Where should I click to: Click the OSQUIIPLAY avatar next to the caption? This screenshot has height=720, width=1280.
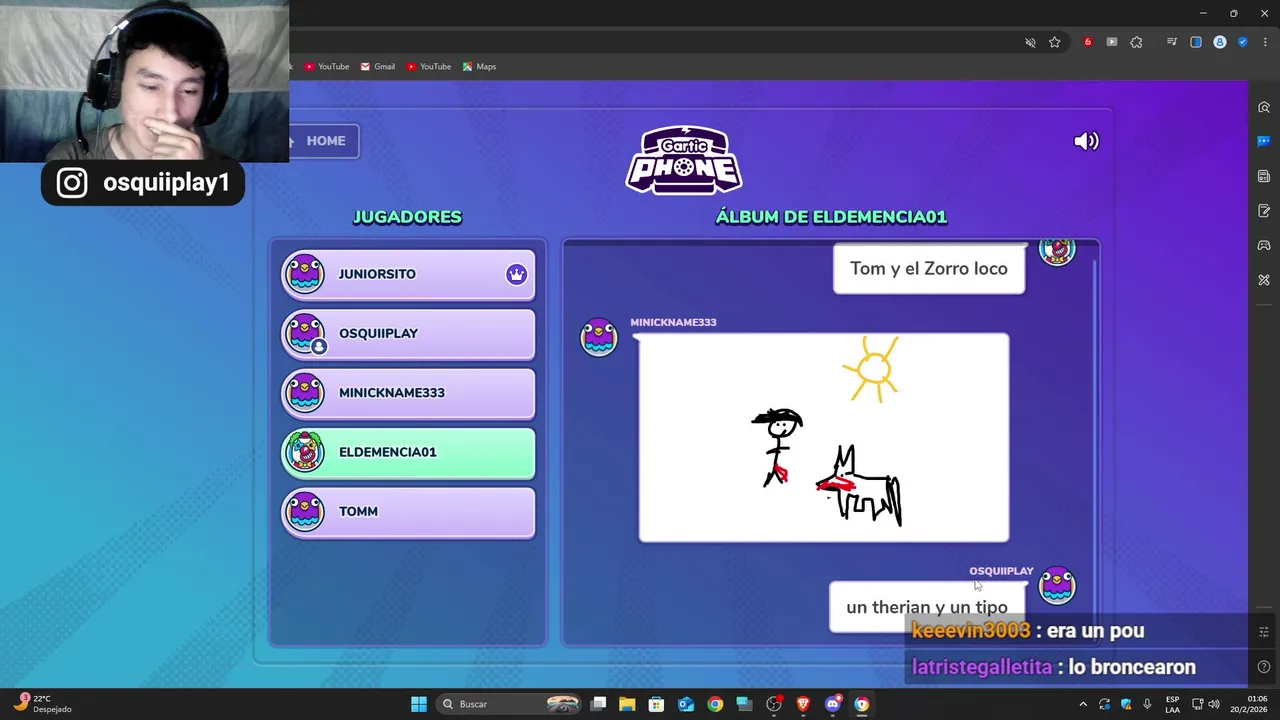click(1057, 586)
